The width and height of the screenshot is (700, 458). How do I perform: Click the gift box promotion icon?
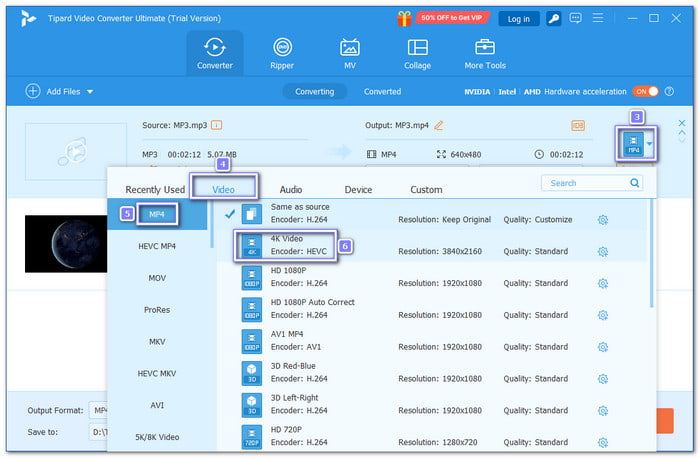pos(404,18)
